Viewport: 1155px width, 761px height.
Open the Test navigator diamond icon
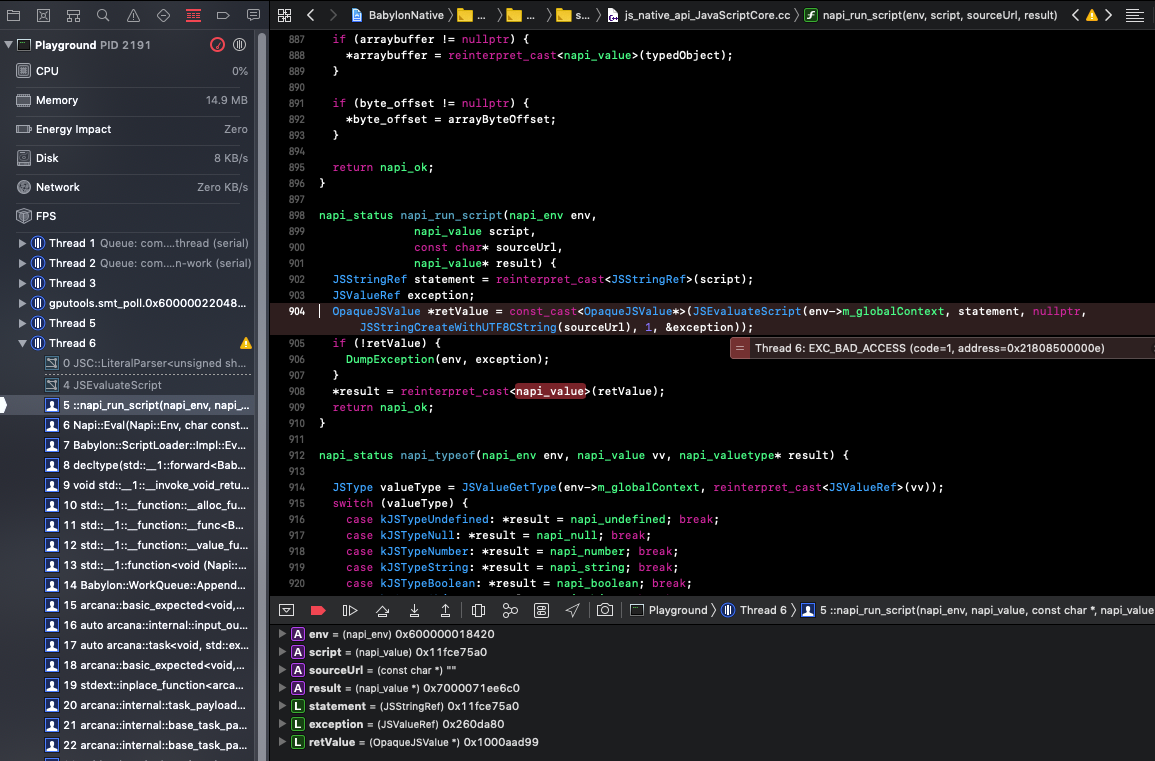tap(164, 15)
